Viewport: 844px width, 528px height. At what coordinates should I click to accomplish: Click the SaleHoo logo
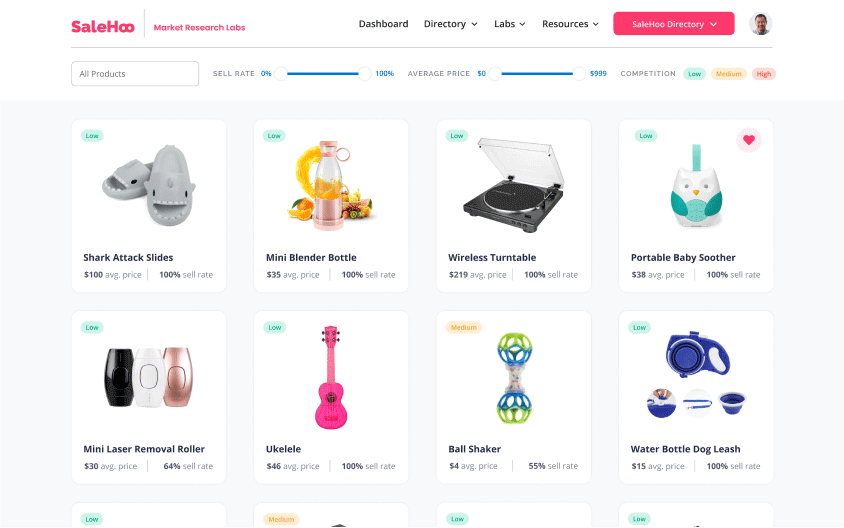tap(103, 26)
